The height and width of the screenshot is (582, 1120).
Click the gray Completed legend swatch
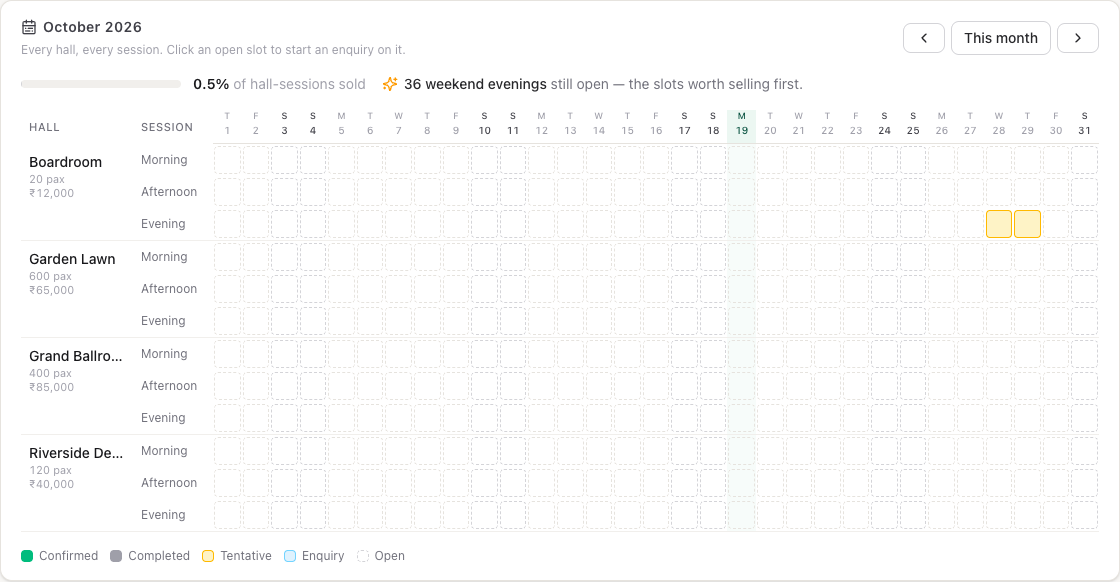point(116,556)
